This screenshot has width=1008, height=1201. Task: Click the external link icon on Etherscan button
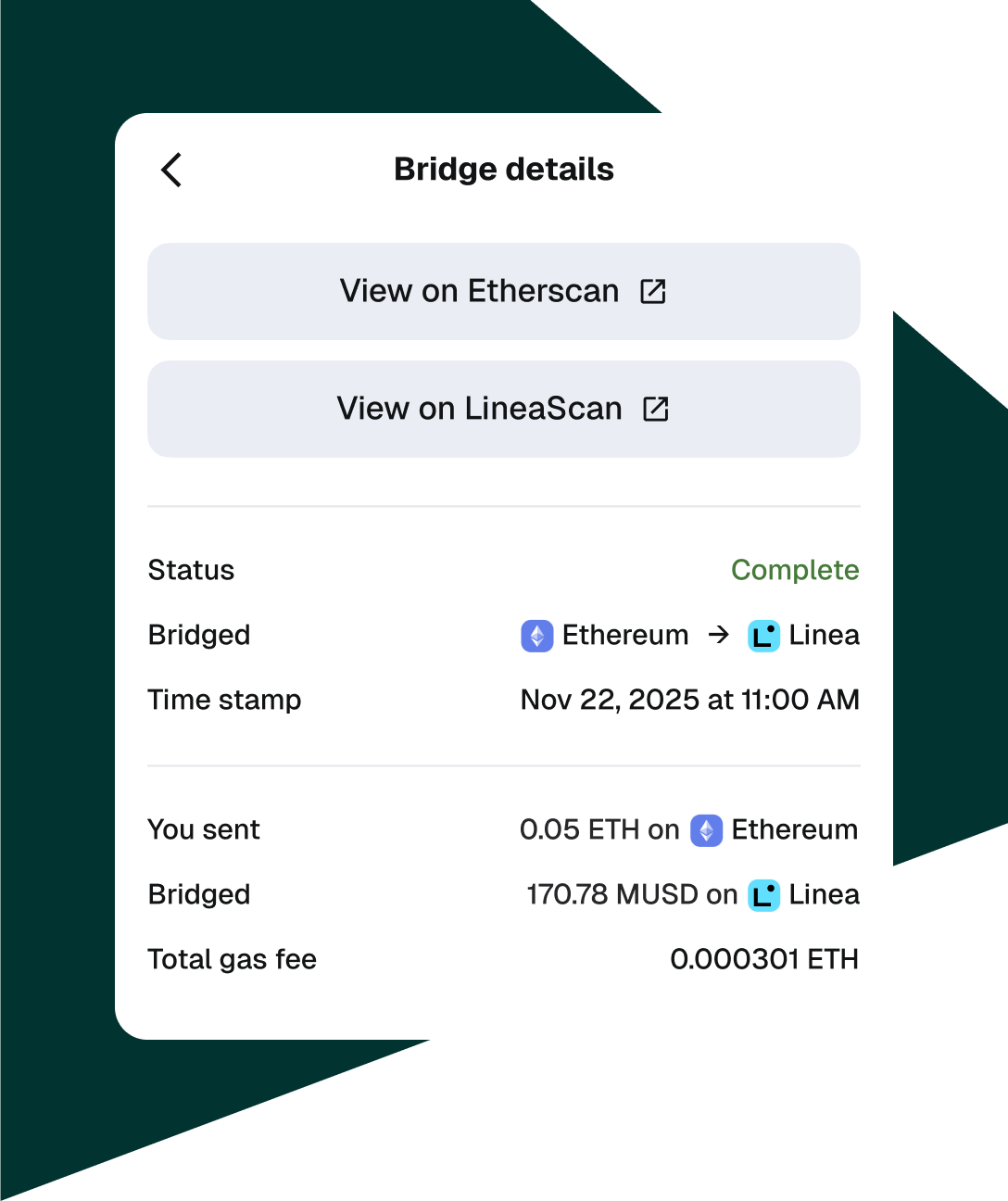pos(653,291)
